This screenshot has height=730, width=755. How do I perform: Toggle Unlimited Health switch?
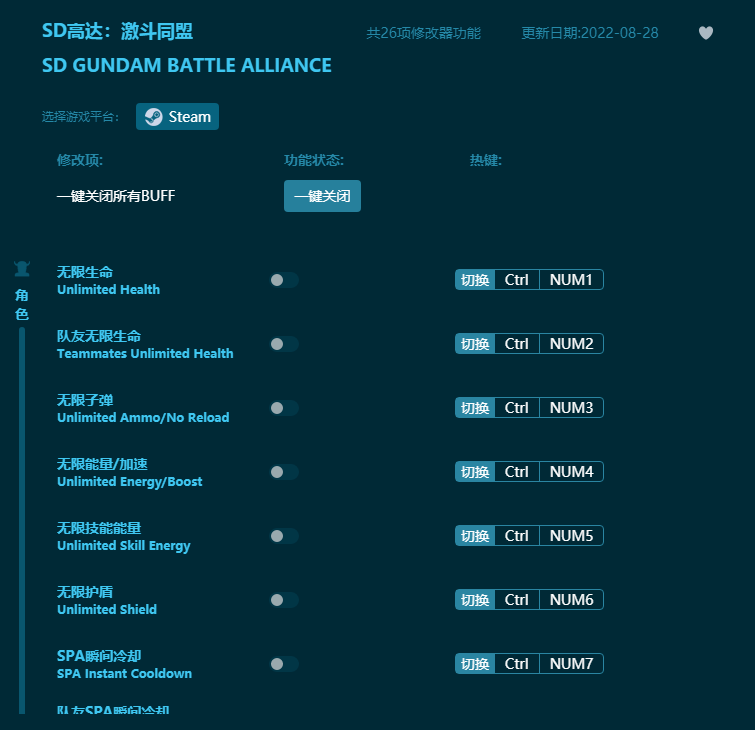click(283, 280)
